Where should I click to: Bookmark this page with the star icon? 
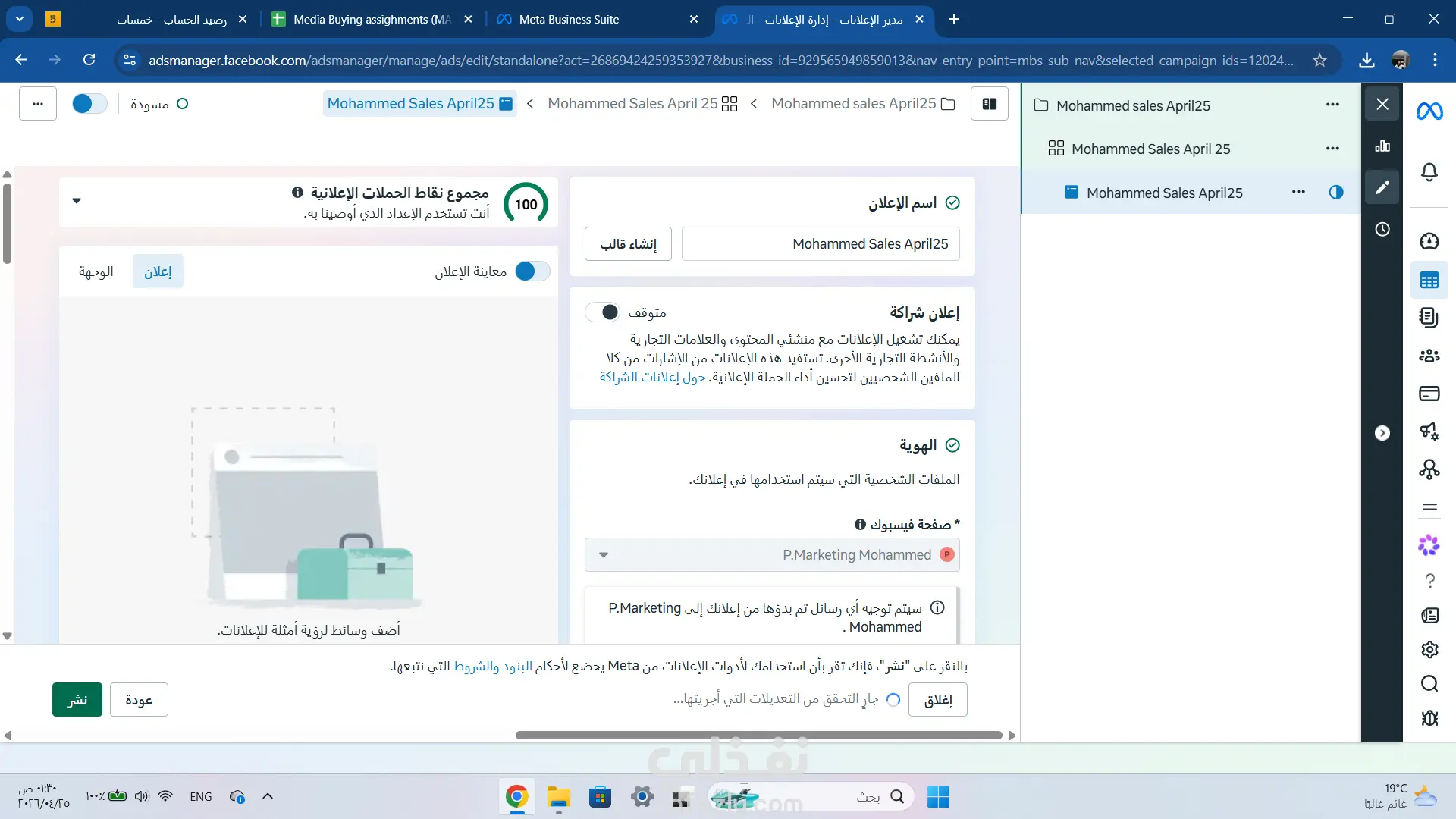point(1319,60)
